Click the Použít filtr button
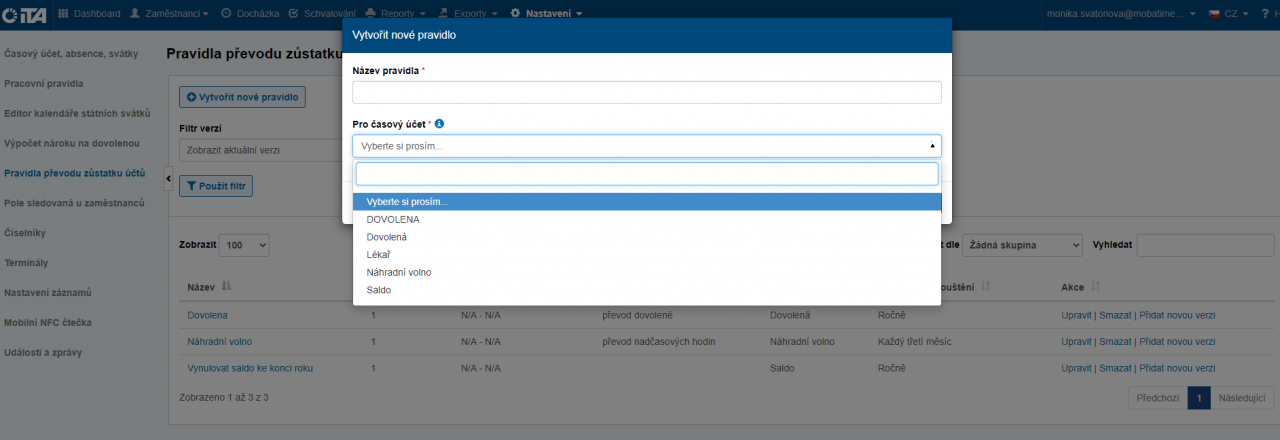This screenshot has height=440, width=1280. coord(216,187)
